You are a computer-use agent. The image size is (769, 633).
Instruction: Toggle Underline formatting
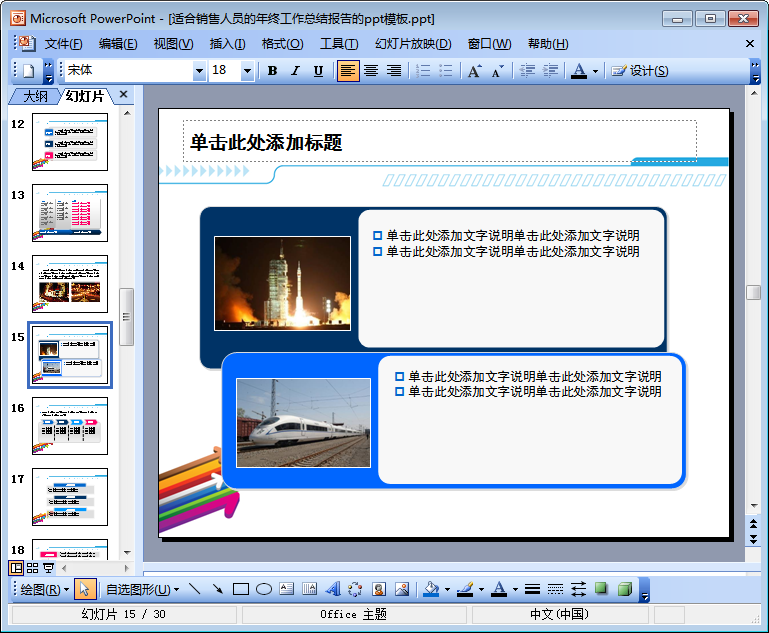pos(318,71)
